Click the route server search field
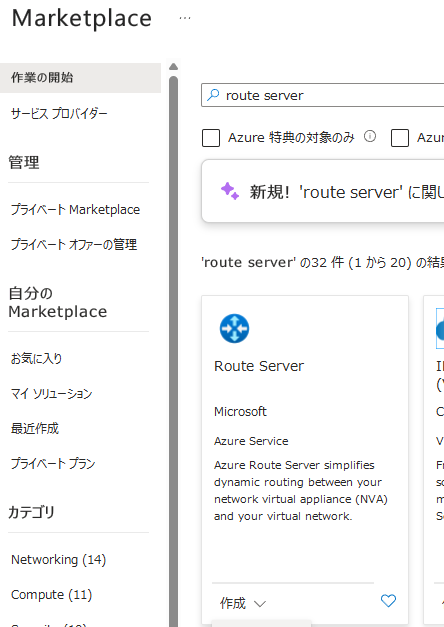The height and width of the screenshot is (627, 444). [323, 95]
